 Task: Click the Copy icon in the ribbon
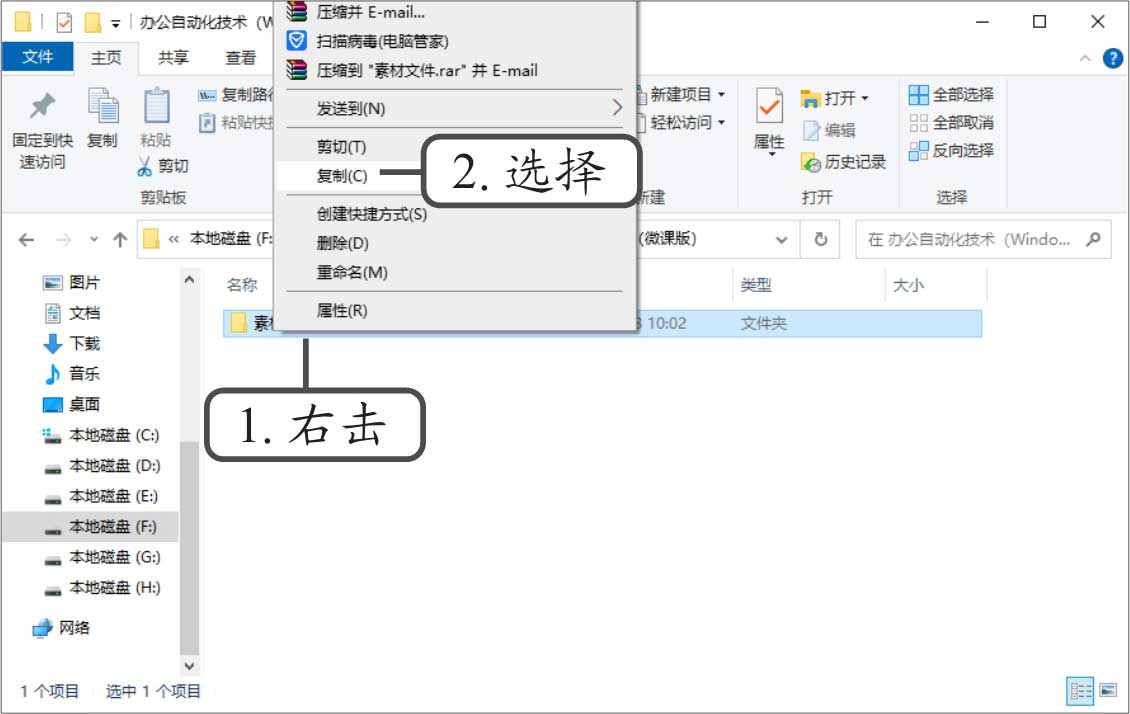pyautogui.click(x=103, y=105)
